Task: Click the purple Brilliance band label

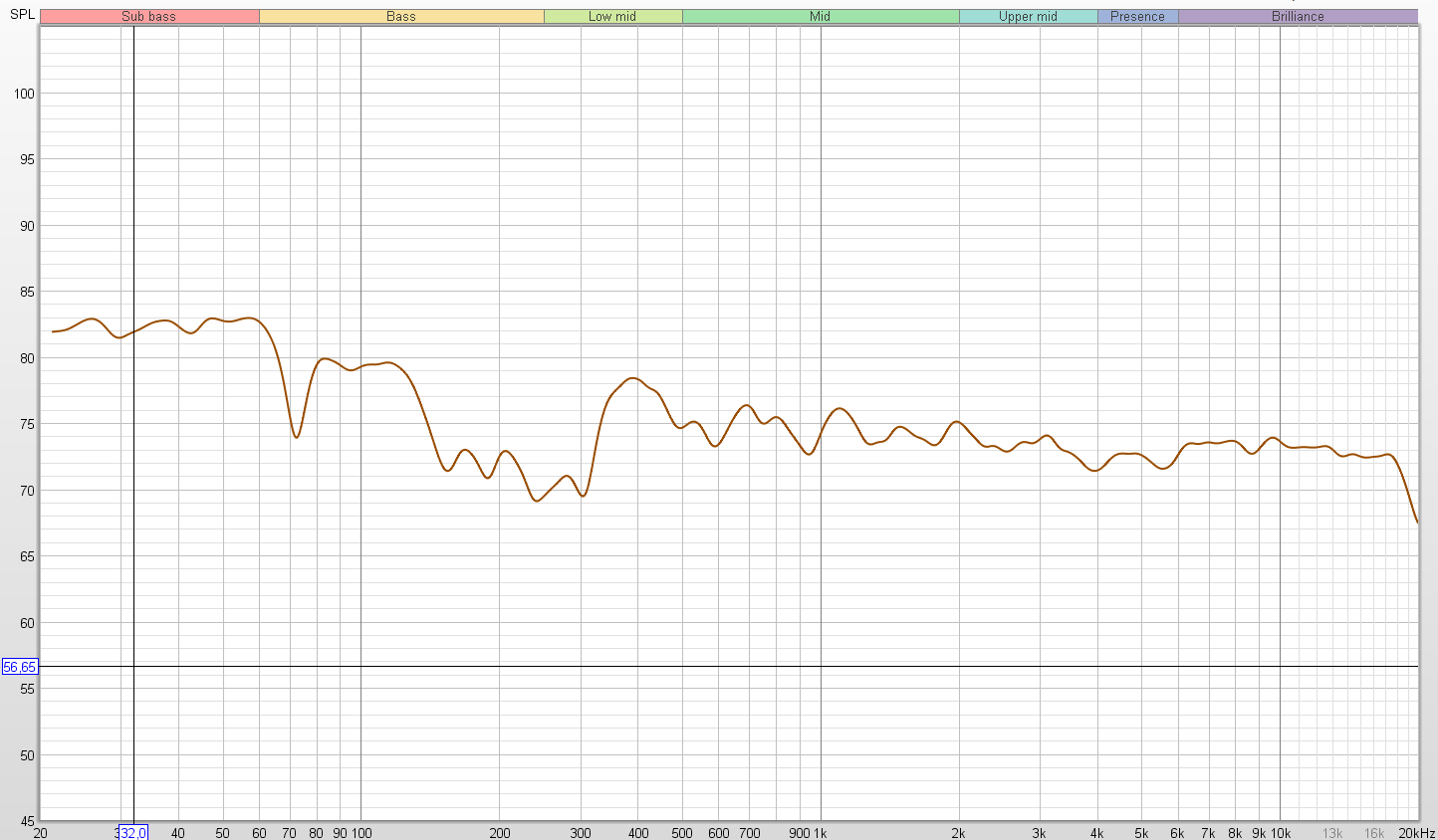Action: 1297,16
